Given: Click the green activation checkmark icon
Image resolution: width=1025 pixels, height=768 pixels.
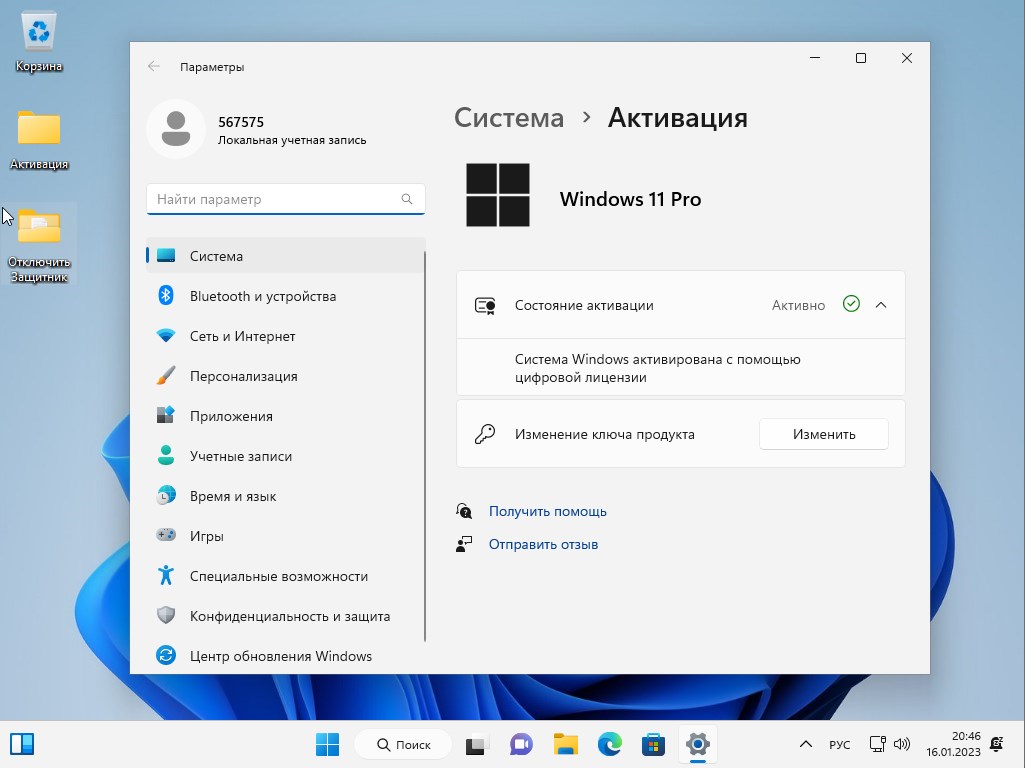Looking at the screenshot, I should (x=851, y=304).
